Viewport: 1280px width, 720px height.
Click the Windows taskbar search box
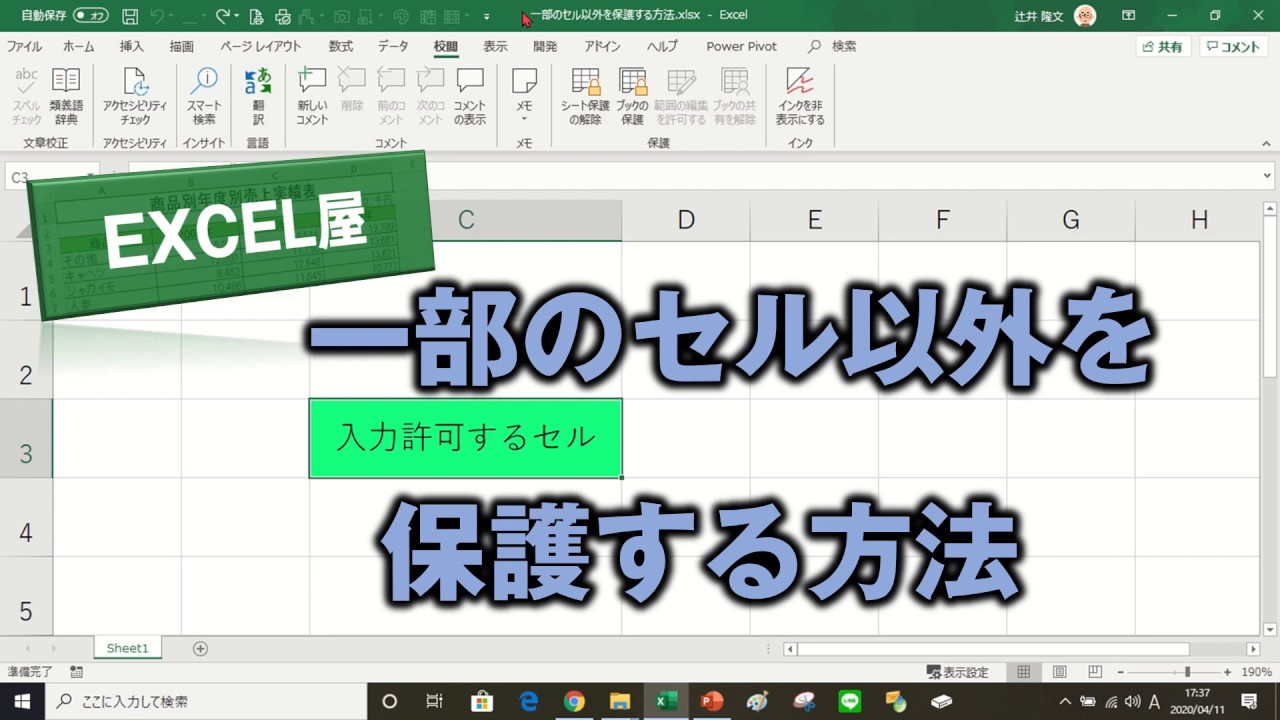pyautogui.click(x=207, y=701)
